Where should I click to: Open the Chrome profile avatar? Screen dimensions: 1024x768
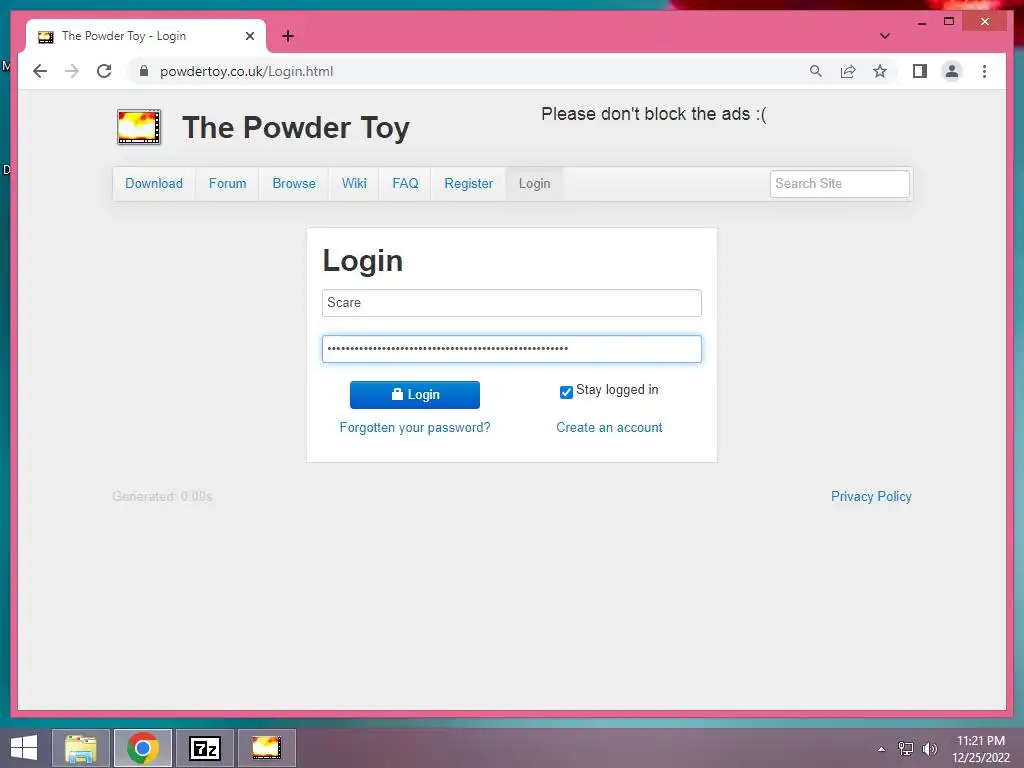pos(952,71)
